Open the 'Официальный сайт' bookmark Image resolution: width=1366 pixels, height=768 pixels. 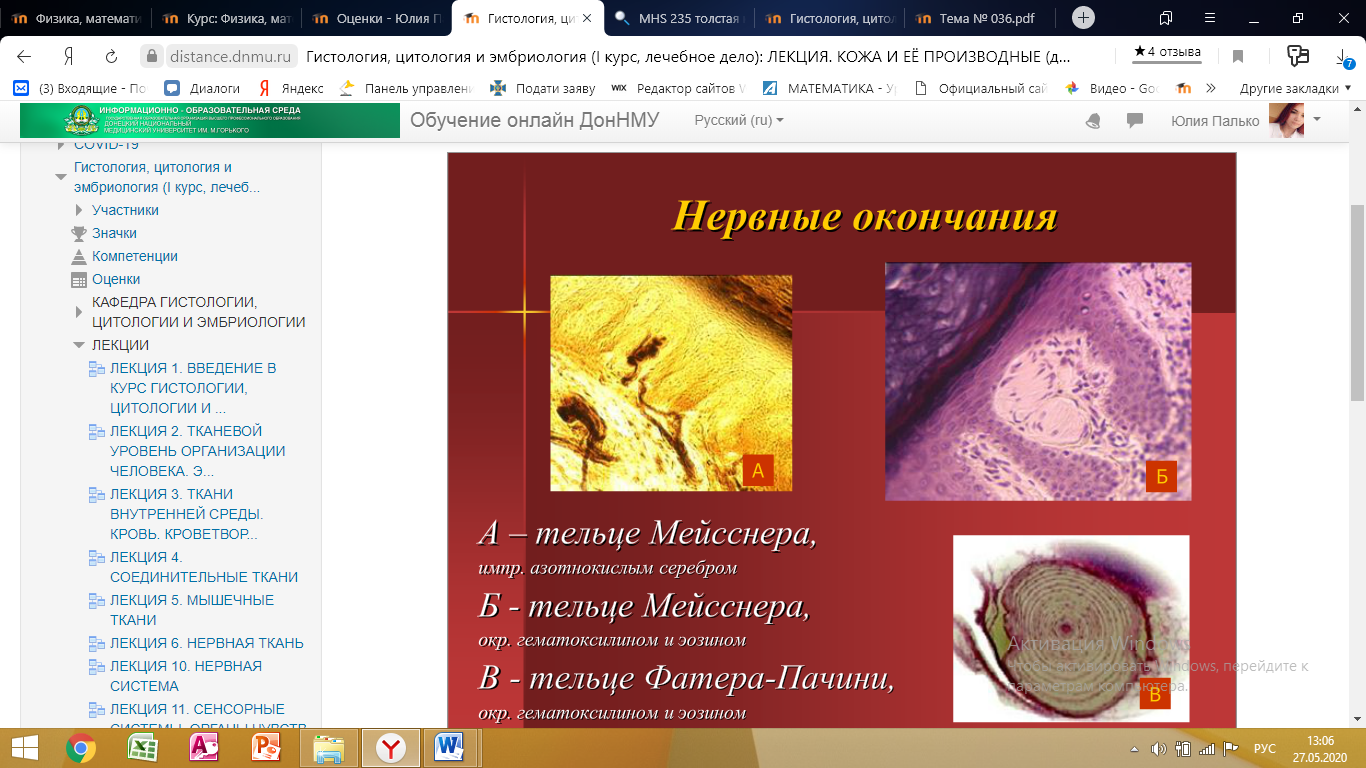(x=981, y=88)
